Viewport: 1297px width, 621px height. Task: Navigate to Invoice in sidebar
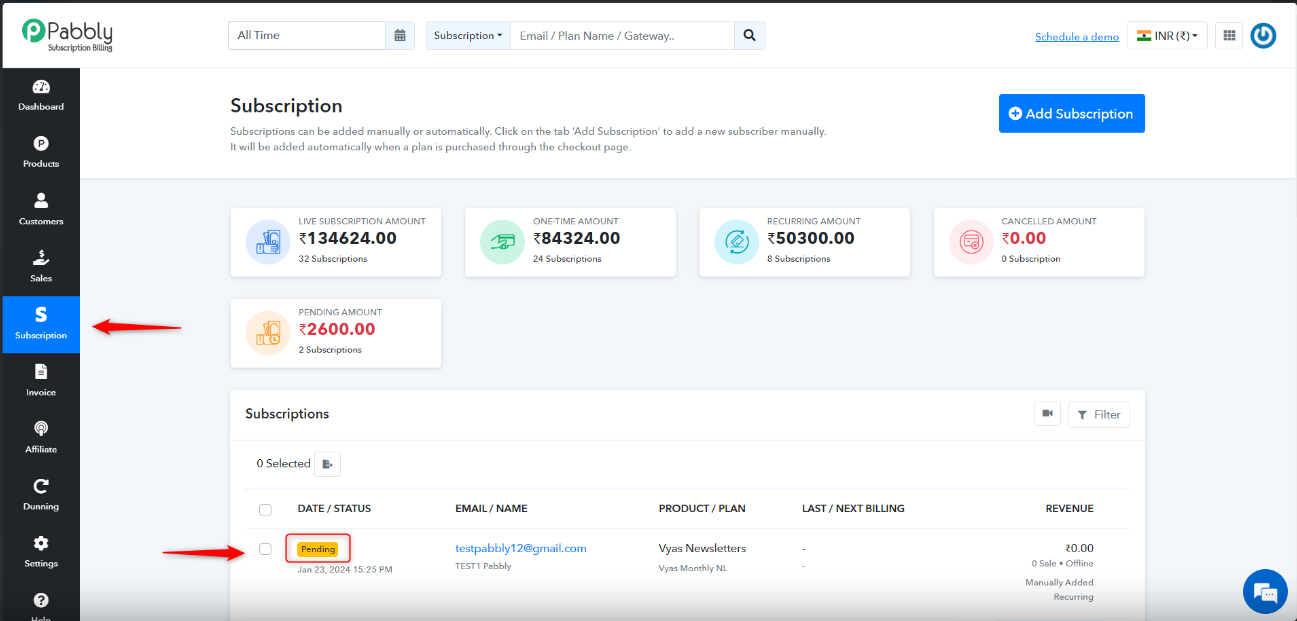point(41,381)
